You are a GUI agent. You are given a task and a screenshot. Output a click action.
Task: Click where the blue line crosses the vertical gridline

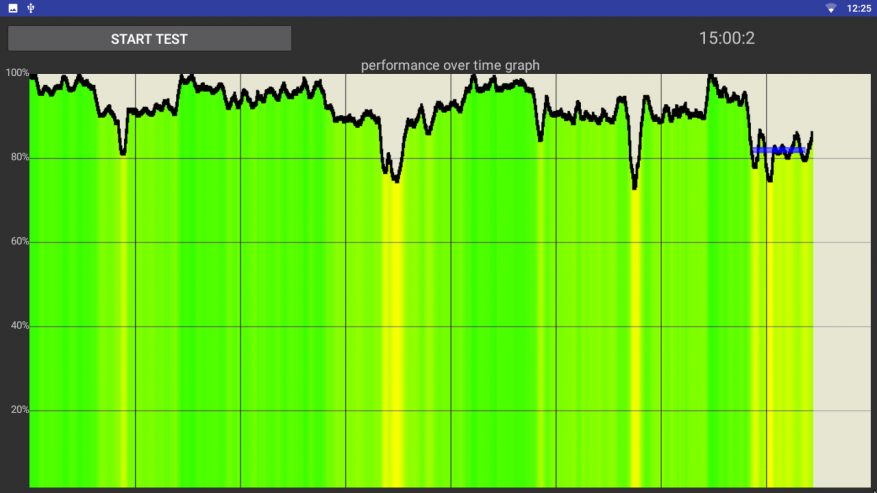click(766, 150)
